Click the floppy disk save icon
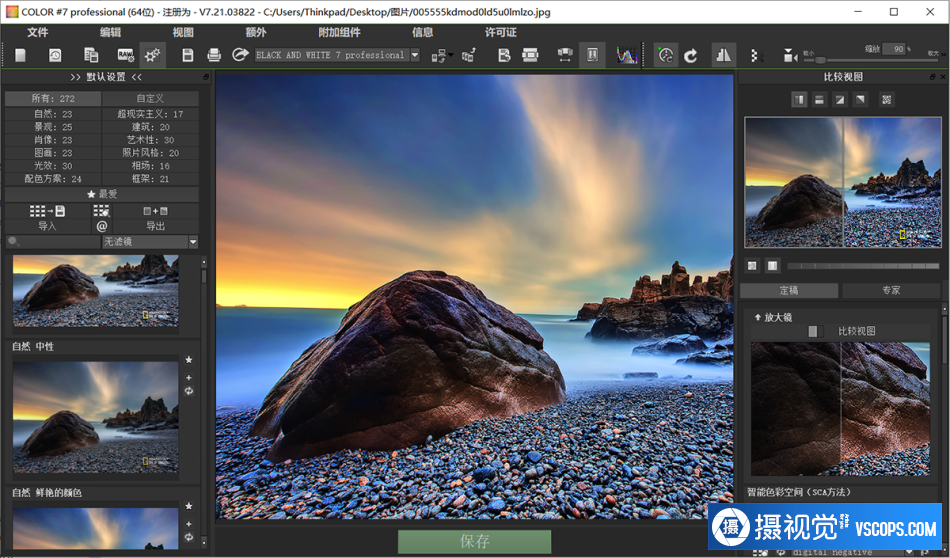This screenshot has width=950, height=558. click(x=188, y=55)
